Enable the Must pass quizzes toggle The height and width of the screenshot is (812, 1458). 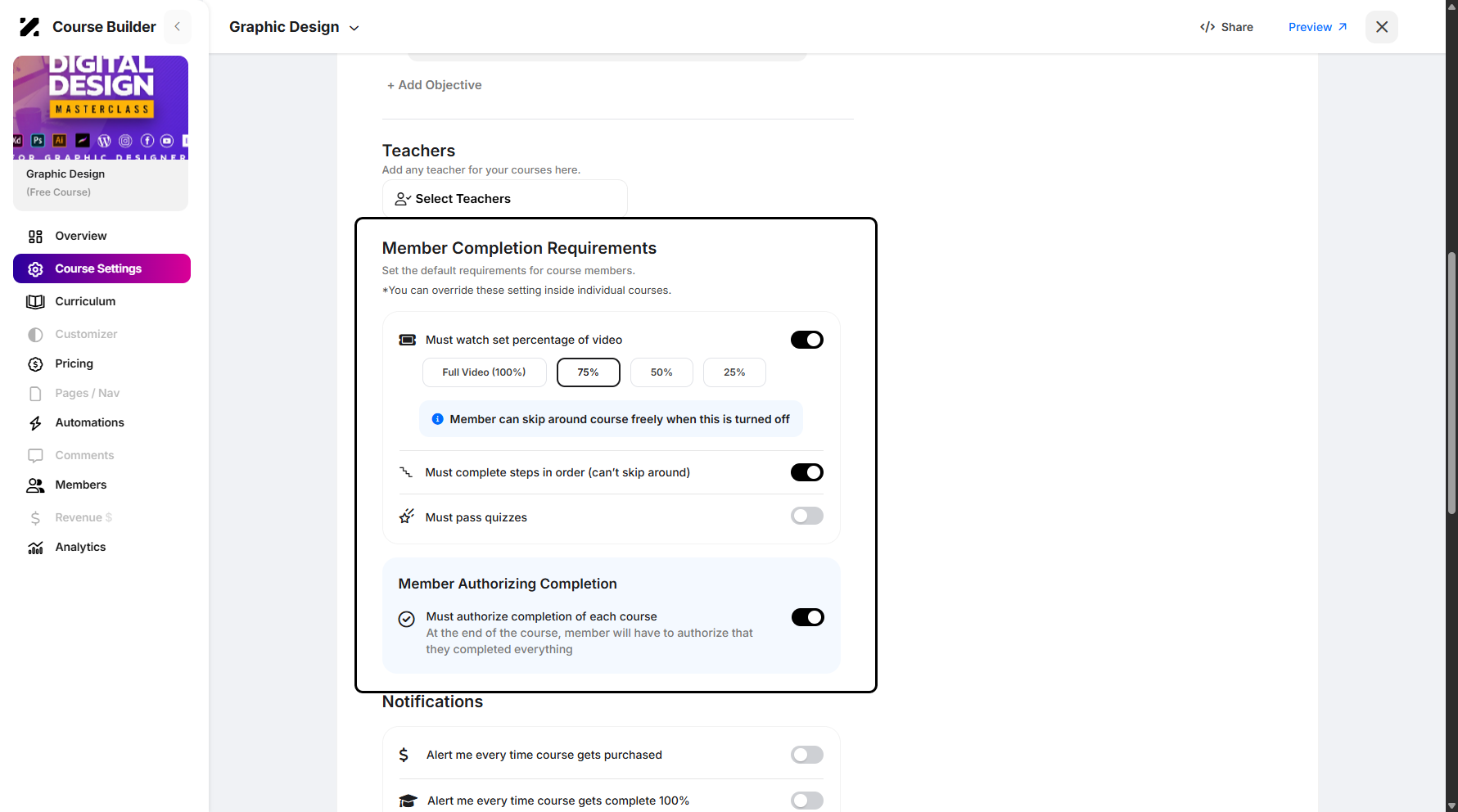[x=807, y=516]
